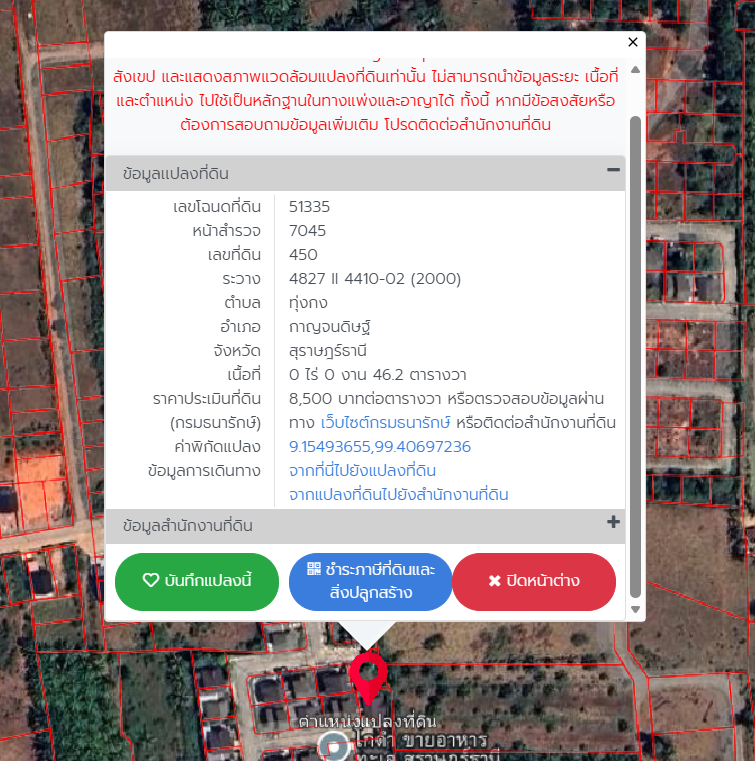Click the QR code icon on the tax button
Image resolution: width=755 pixels, height=761 pixels.
coord(314,569)
